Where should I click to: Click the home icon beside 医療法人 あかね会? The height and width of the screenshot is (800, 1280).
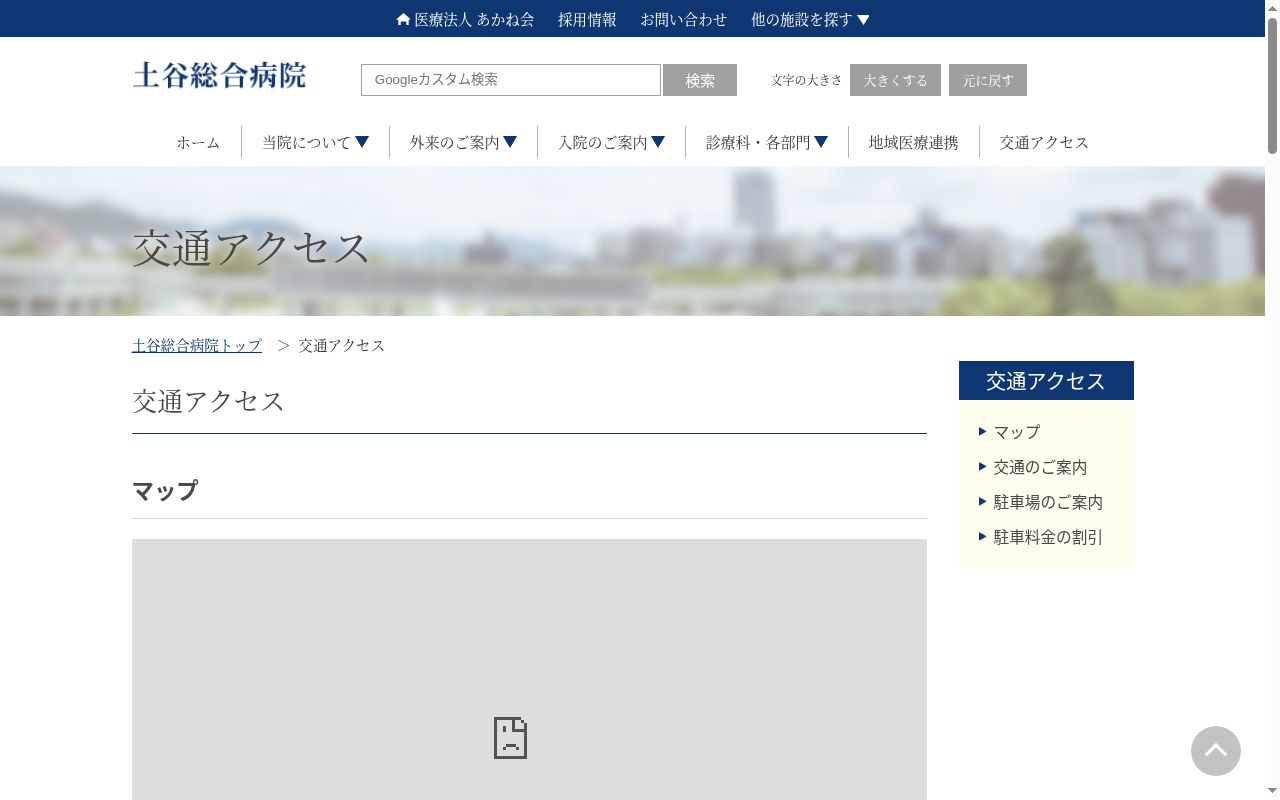403,19
